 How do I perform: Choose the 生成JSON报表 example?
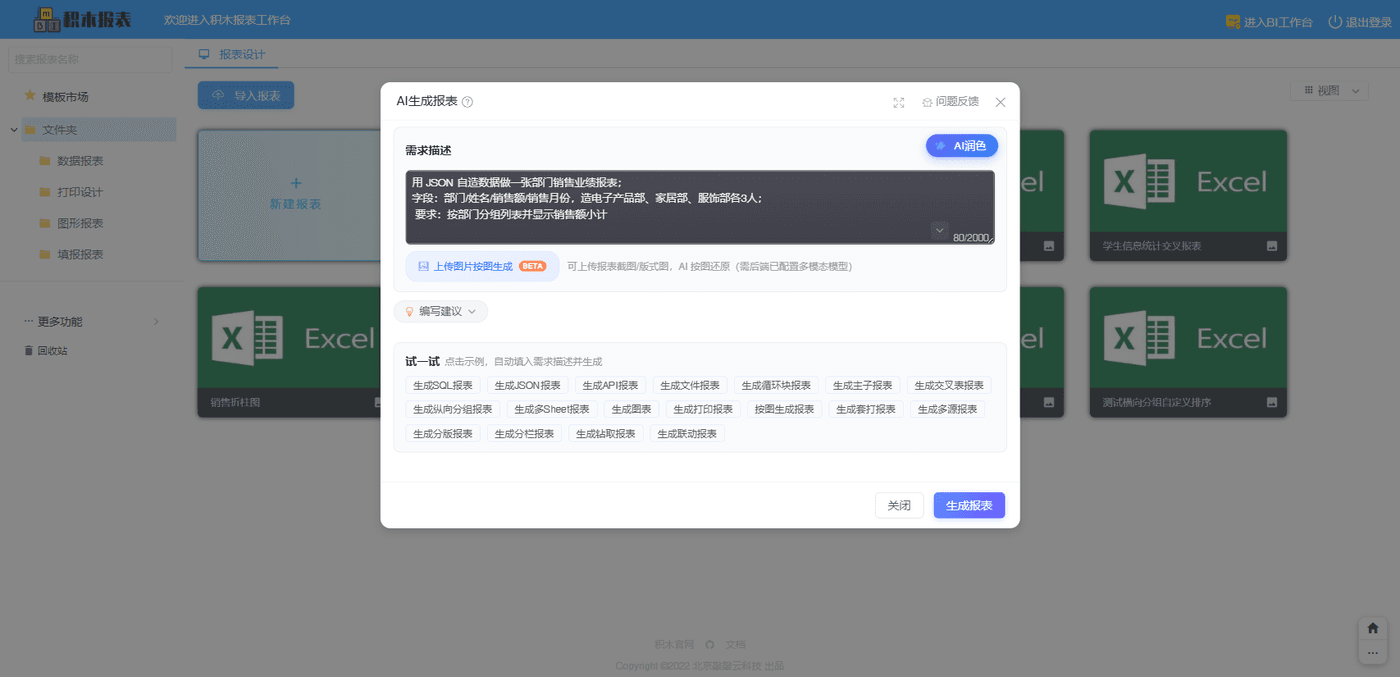528,385
